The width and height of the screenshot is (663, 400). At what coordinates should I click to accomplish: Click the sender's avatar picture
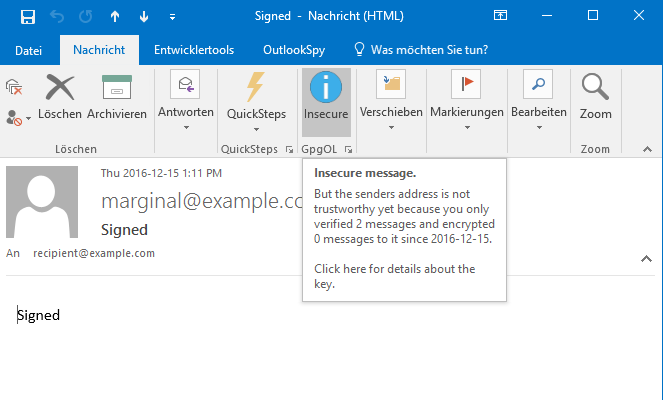42,201
